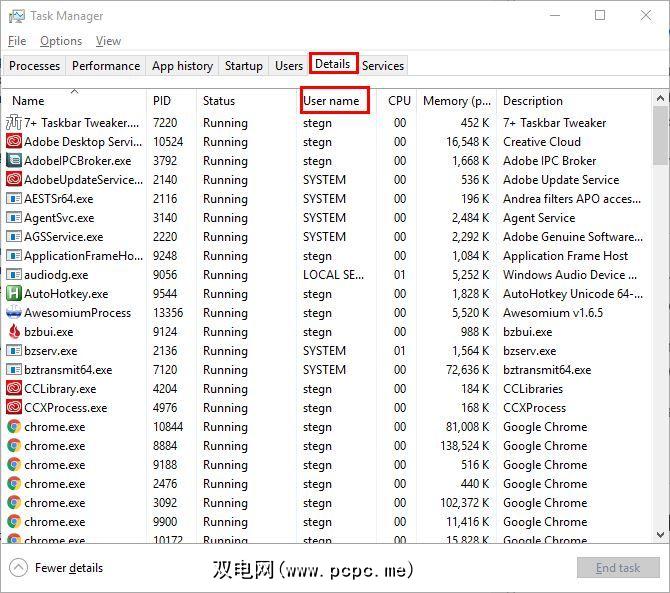Select description Application Frame Host
670x593 pixels.
tap(565, 255)
